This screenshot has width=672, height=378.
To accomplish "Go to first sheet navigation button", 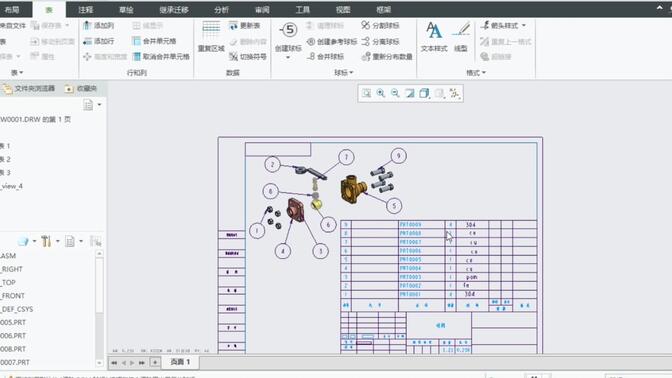I will coord(114,363).
